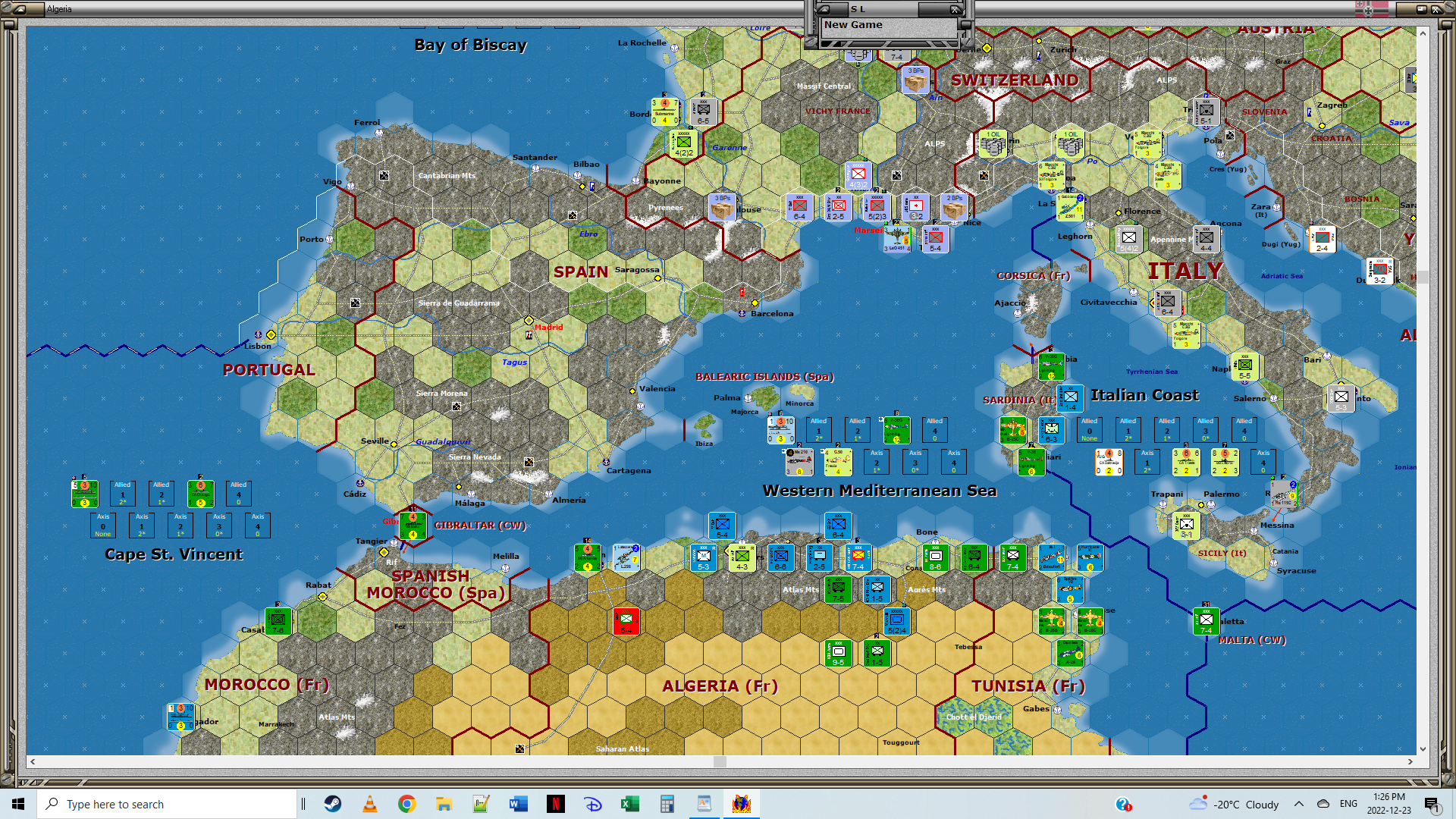The height and width of the screenshot is (819, 1456).
Task: Click Italian Coast Allied 0 None box
Action: point(1090,429)
